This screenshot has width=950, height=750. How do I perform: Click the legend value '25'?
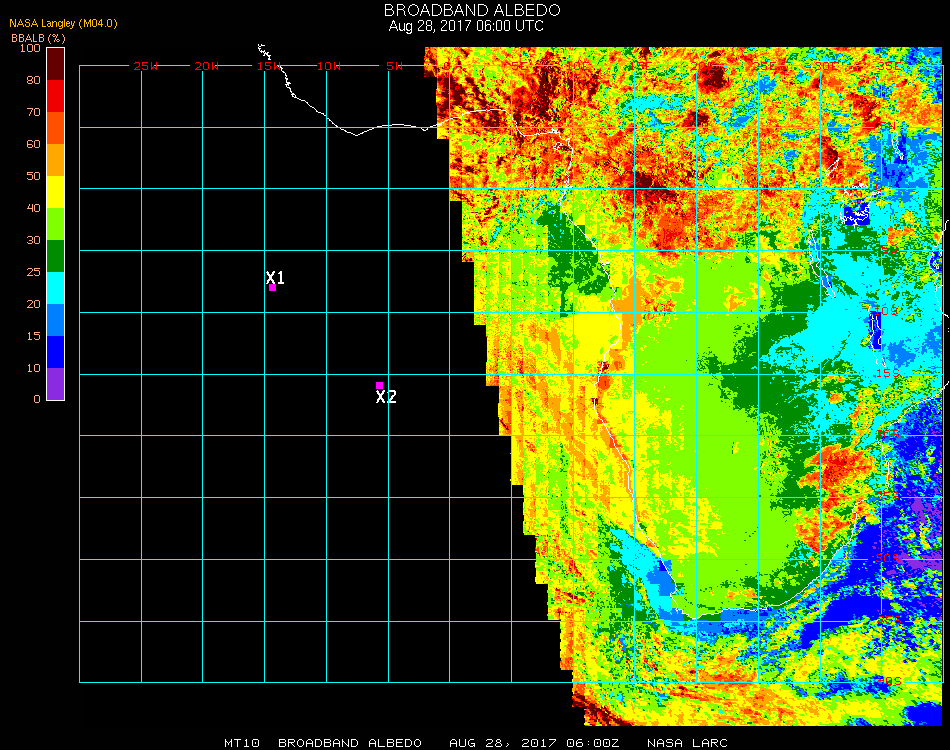point(33,273)
